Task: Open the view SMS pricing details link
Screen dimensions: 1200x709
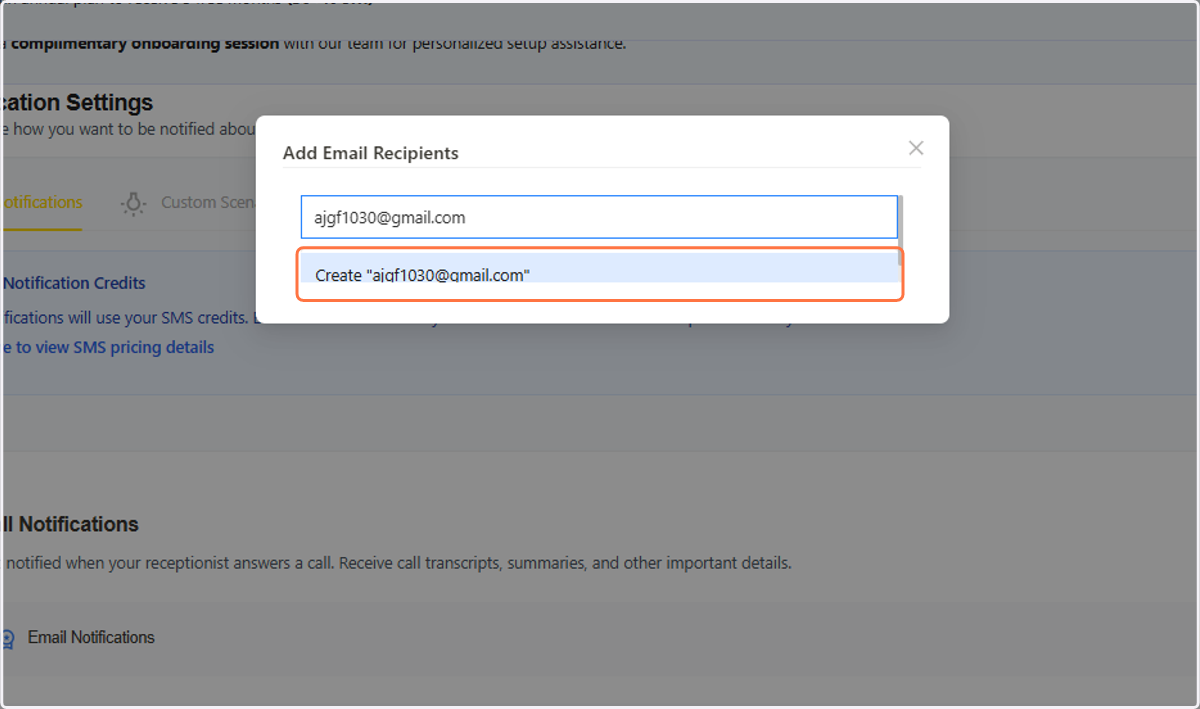Action: click(107, 347)
